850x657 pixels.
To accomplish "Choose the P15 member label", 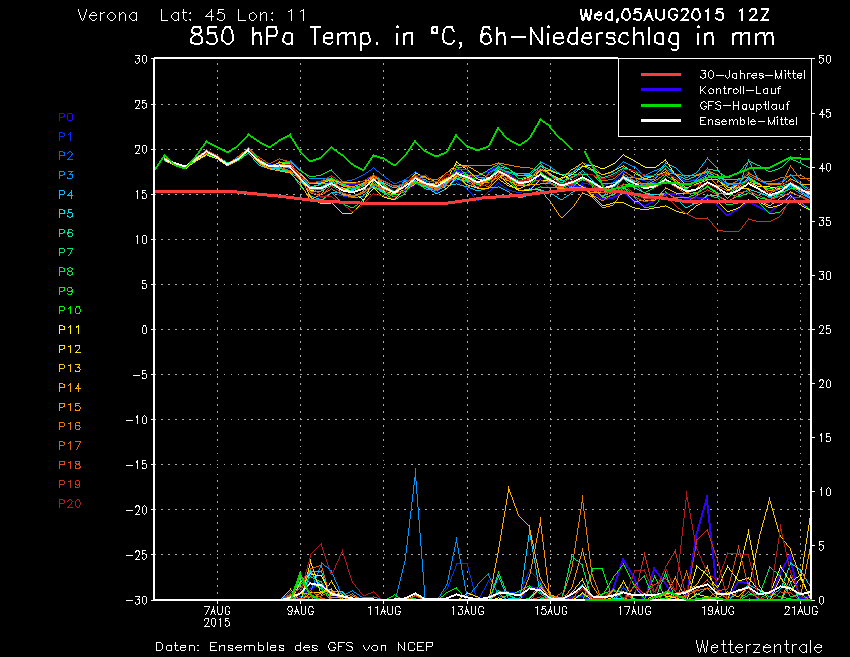I will tap(69, 407).
